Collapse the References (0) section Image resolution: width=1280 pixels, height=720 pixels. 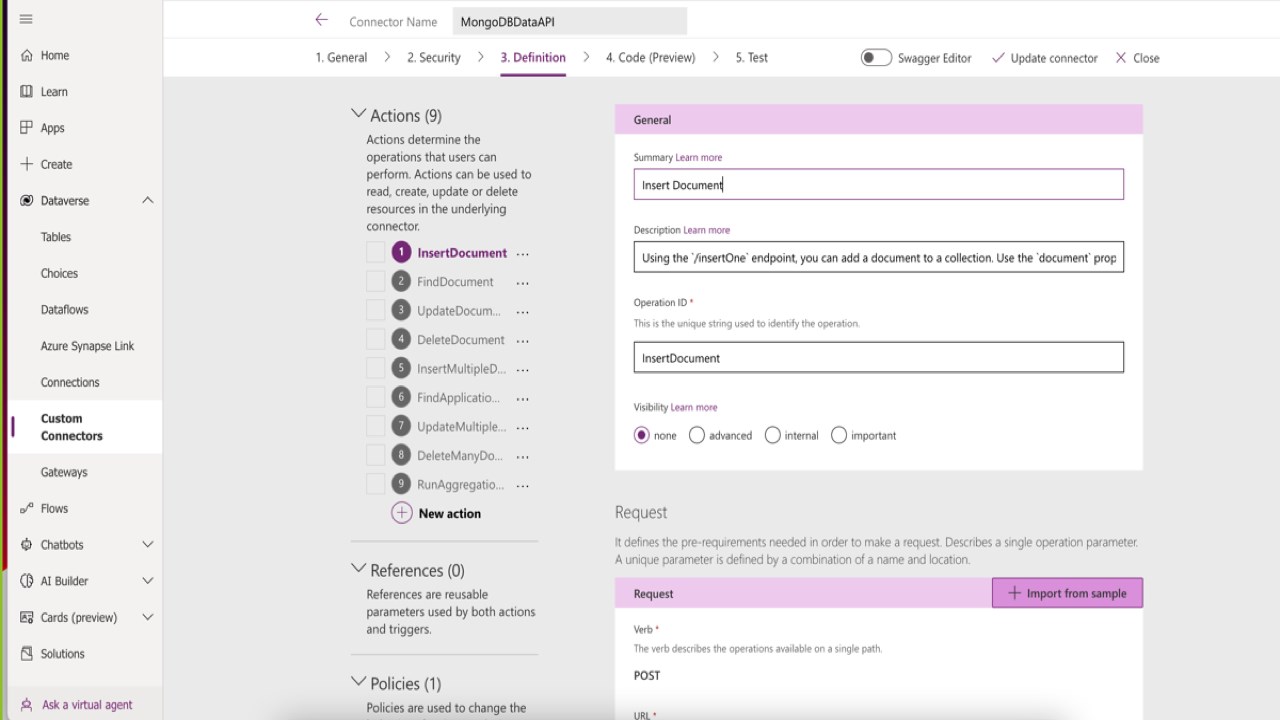(x=358, y=569)
